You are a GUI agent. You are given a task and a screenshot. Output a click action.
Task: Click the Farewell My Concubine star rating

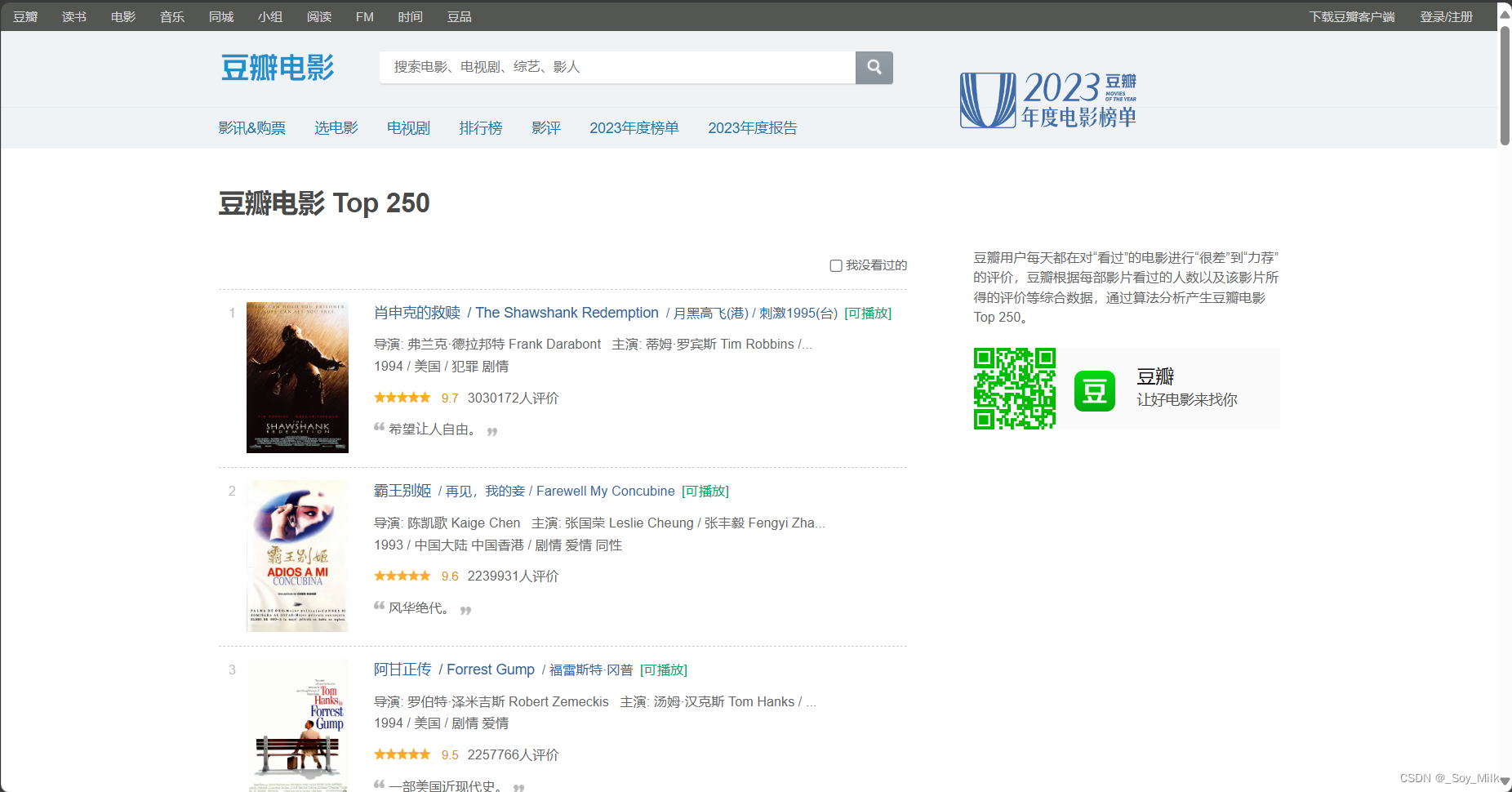(x=402, y=576)
